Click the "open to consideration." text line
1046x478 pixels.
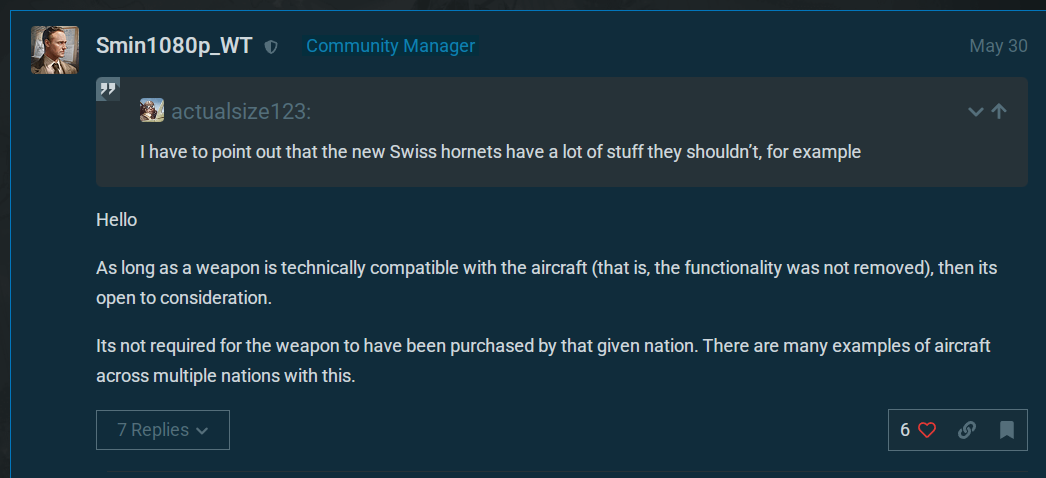click(x=184, y=298)
